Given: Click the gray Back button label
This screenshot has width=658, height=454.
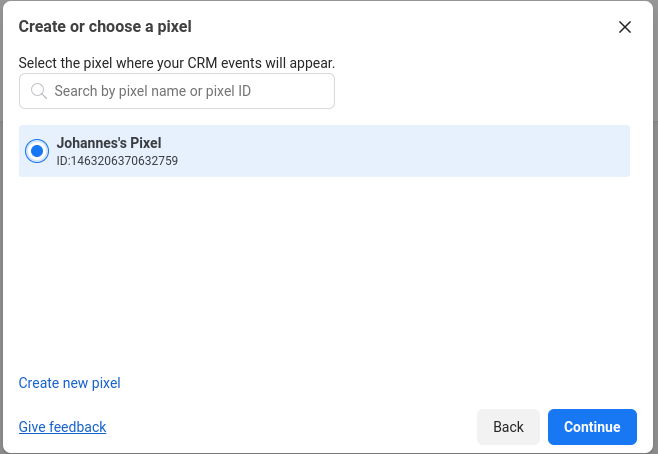Looking at the screenshot, I should click(x=508, y=427).
